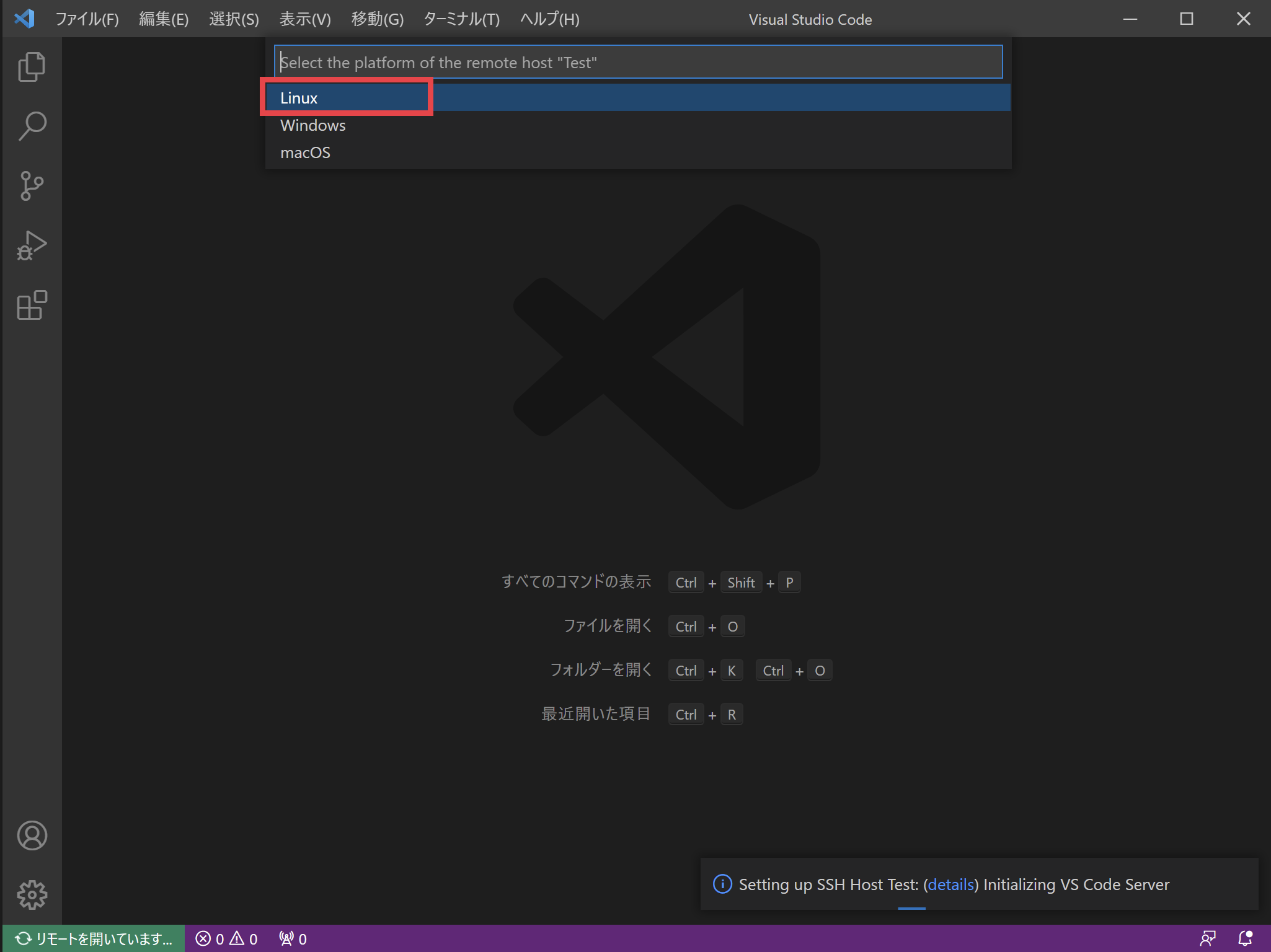This screenshot has height=952, width=1271.
Task: Select macOS from the platform list
Action: click(305, 152)
